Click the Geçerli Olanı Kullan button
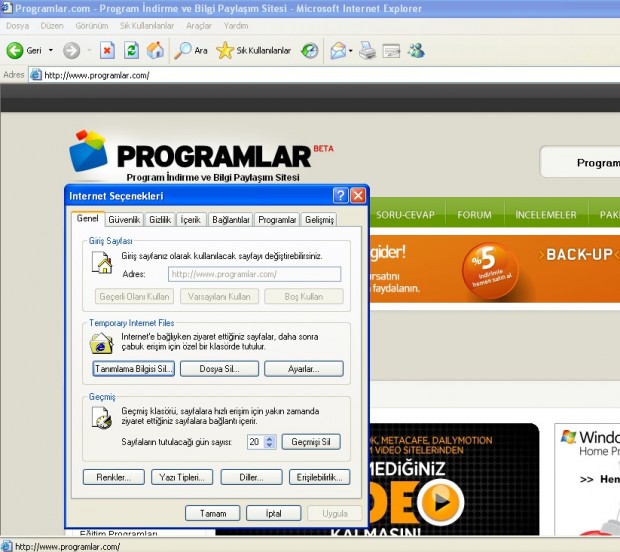This screenshot has height=552, width=620. point(134,297)
